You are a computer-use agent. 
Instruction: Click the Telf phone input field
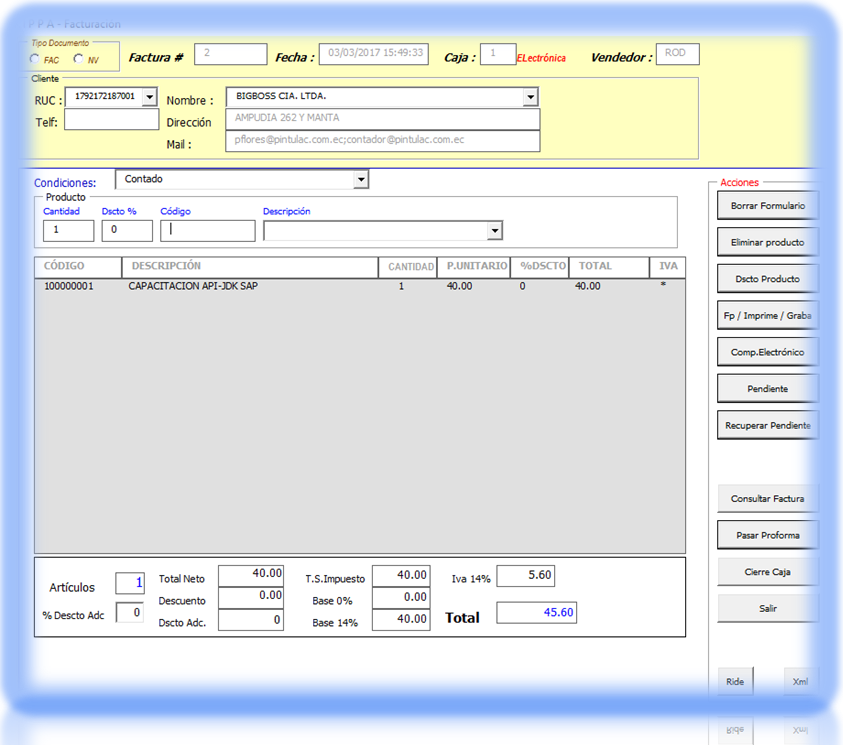(x=111, y=121)
